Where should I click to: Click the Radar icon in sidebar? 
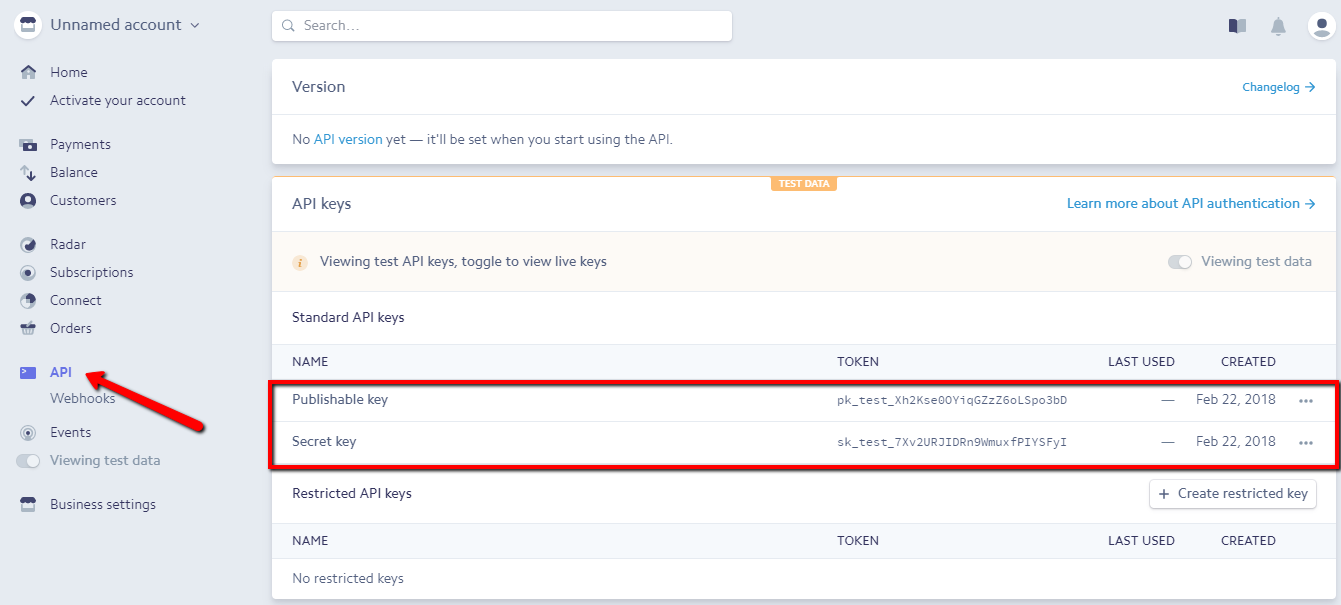point(28,245)
